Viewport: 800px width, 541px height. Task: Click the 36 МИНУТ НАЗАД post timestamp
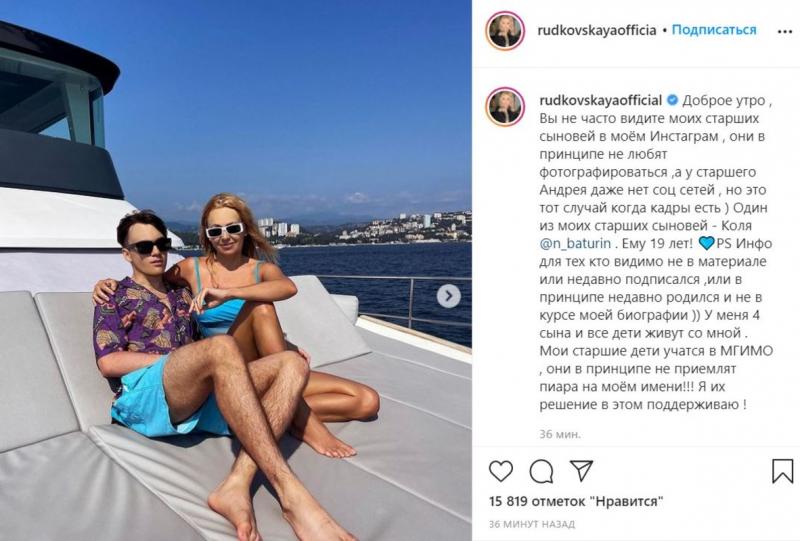tap(532, 524)
